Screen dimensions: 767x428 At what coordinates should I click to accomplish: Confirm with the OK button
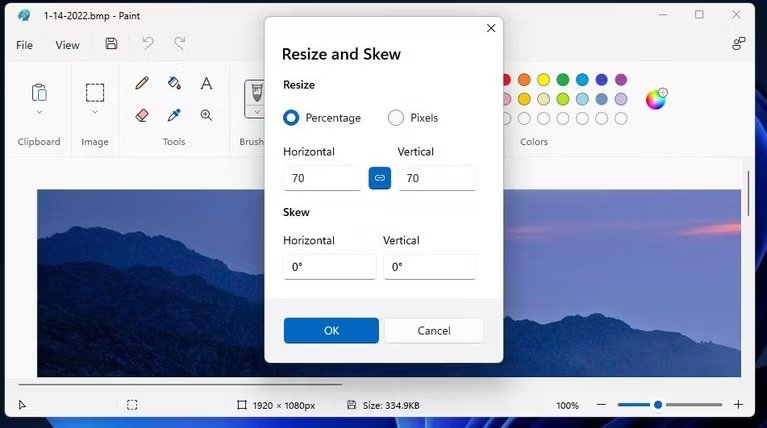coord(331,331)
